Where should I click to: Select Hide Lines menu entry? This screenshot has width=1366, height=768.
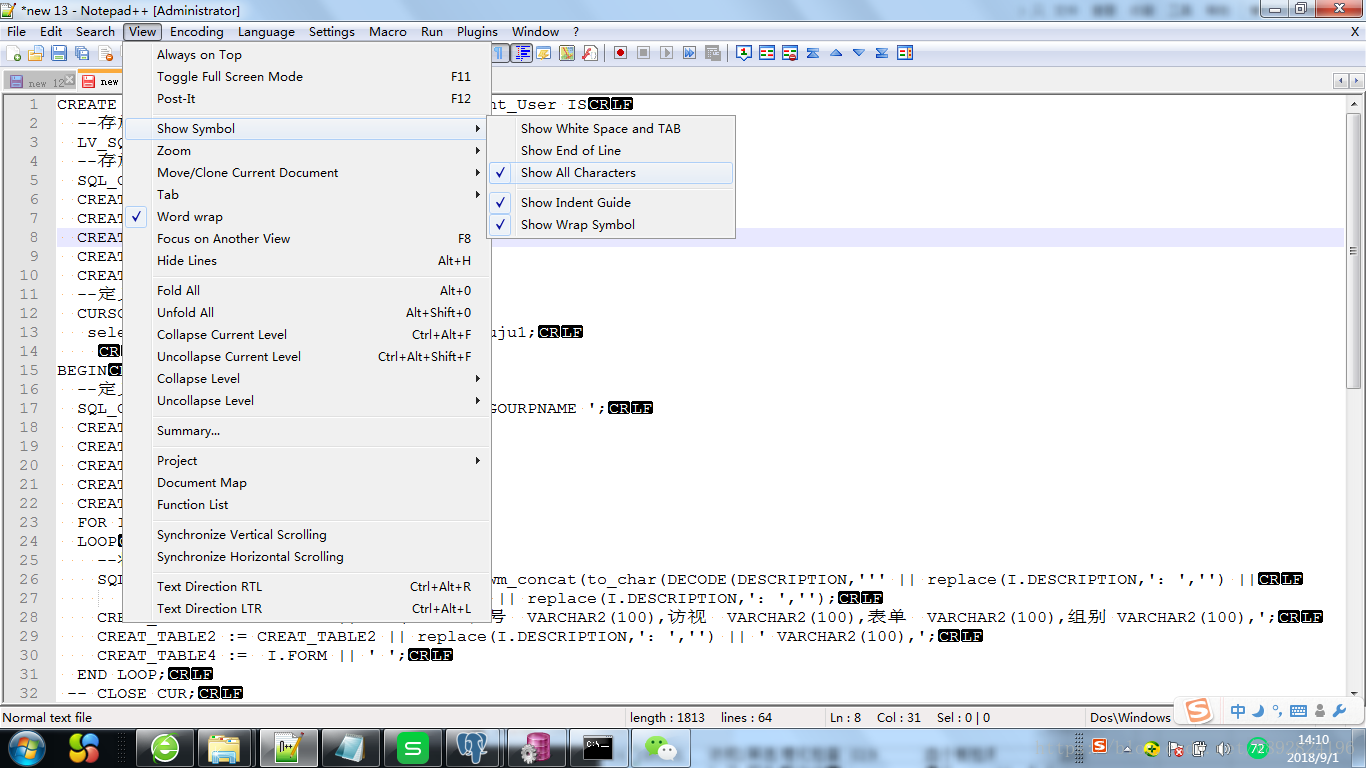(x=308, y=260)
